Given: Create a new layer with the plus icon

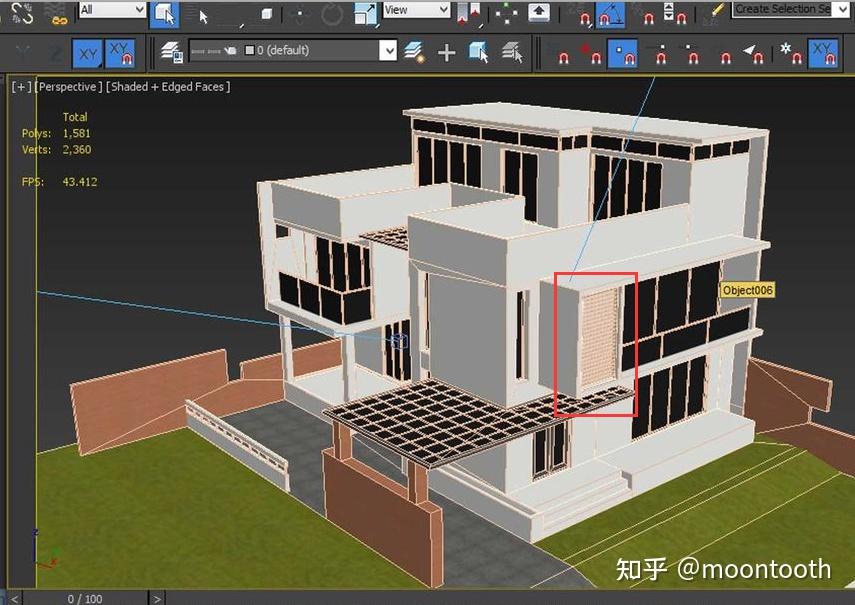Looking at the screenshot, I should point(447,50).
